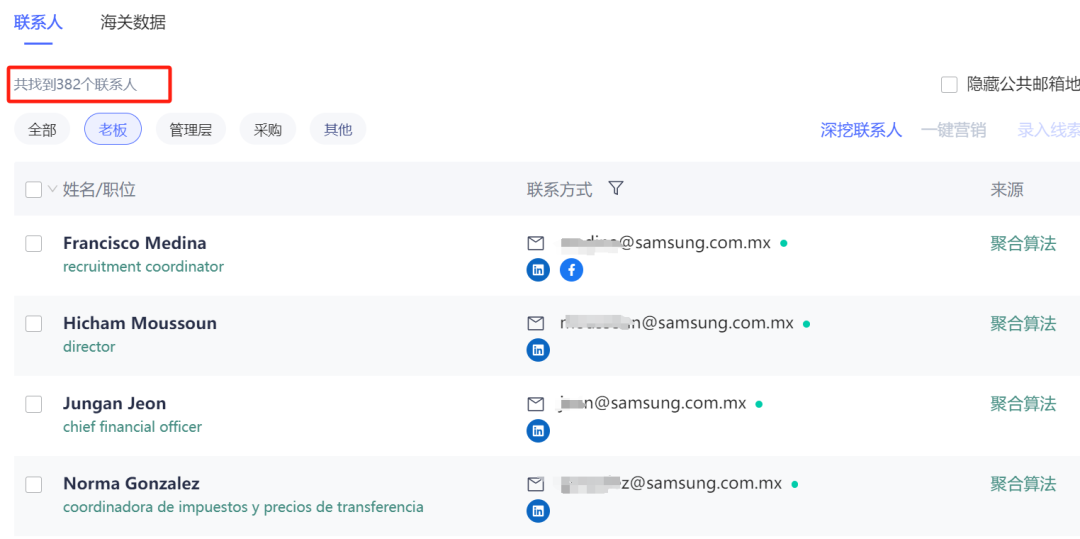Open Francisco Medina's Facebook icon
Screen dimensions: 1080x539
coord(572,270)
